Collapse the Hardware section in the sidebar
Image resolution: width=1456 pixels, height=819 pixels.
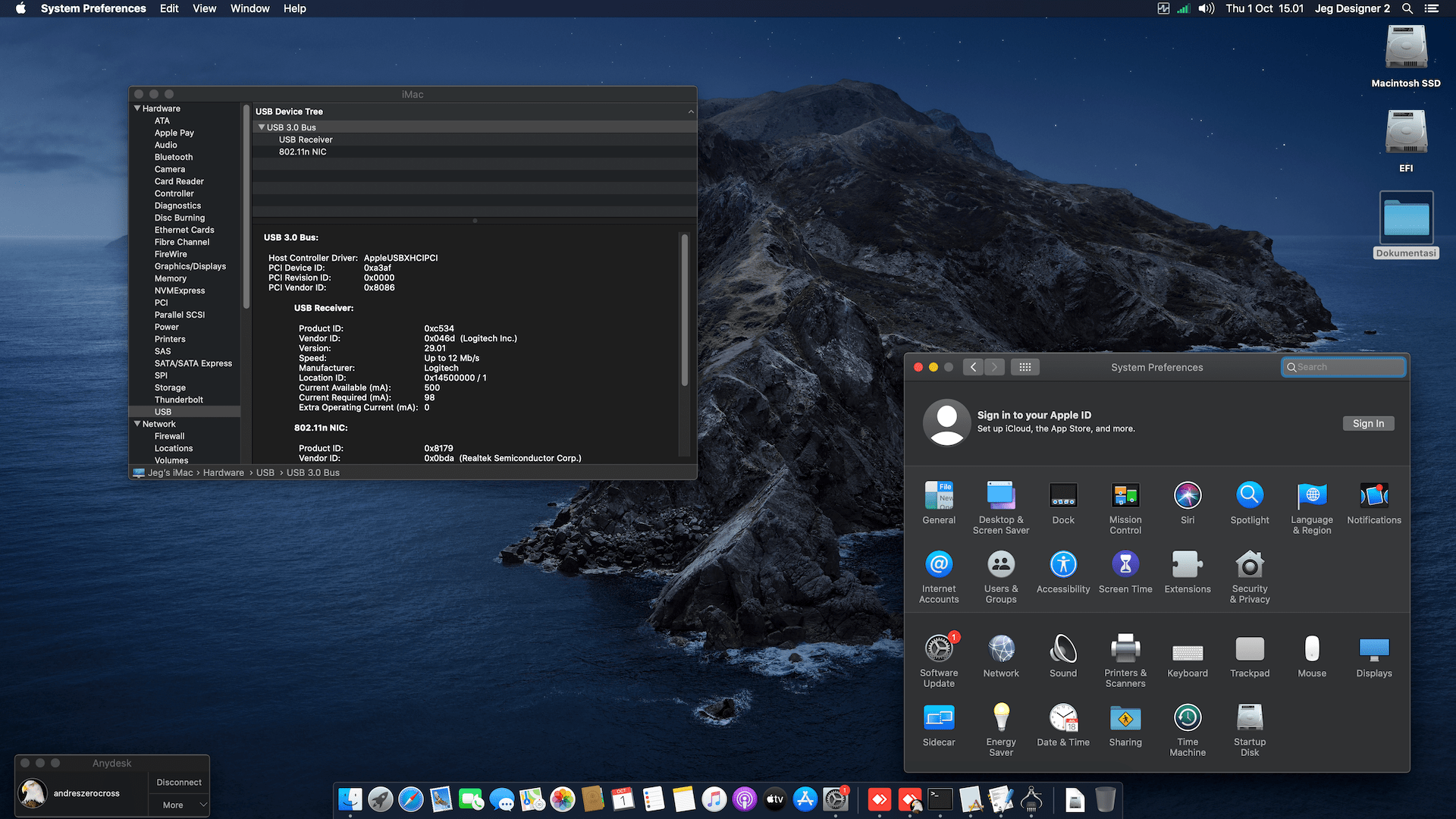[x=137, y=108]
